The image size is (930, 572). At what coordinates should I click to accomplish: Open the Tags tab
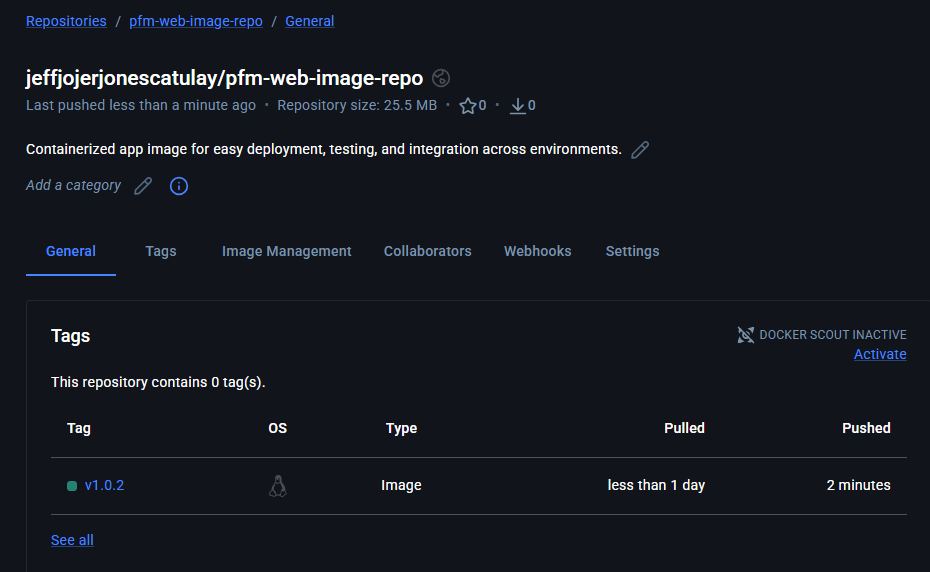(161, 252)
